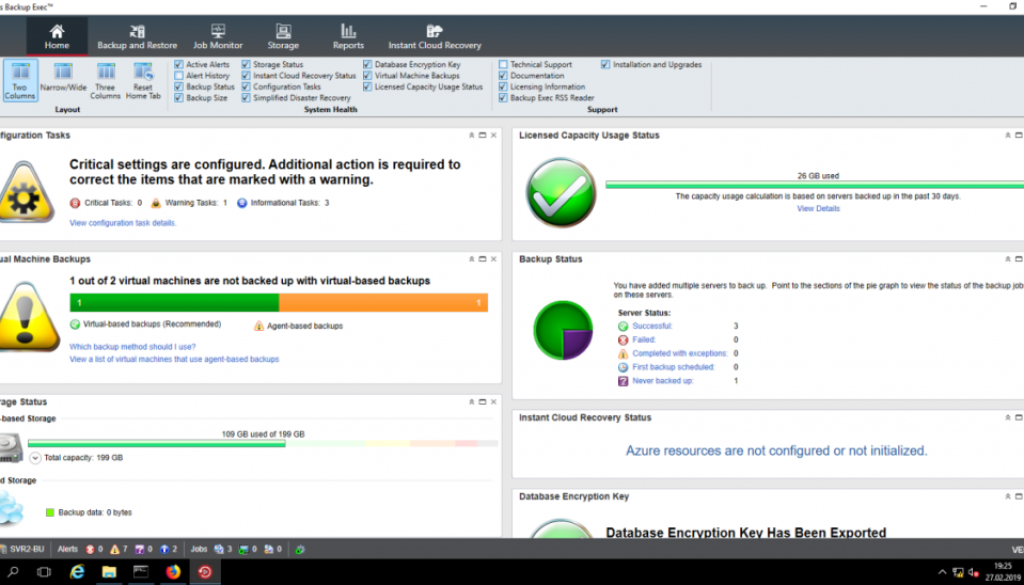Screen dimensions: 1024x585
Task: Select the Narrow/Wide layout icon
Action: 63,78
